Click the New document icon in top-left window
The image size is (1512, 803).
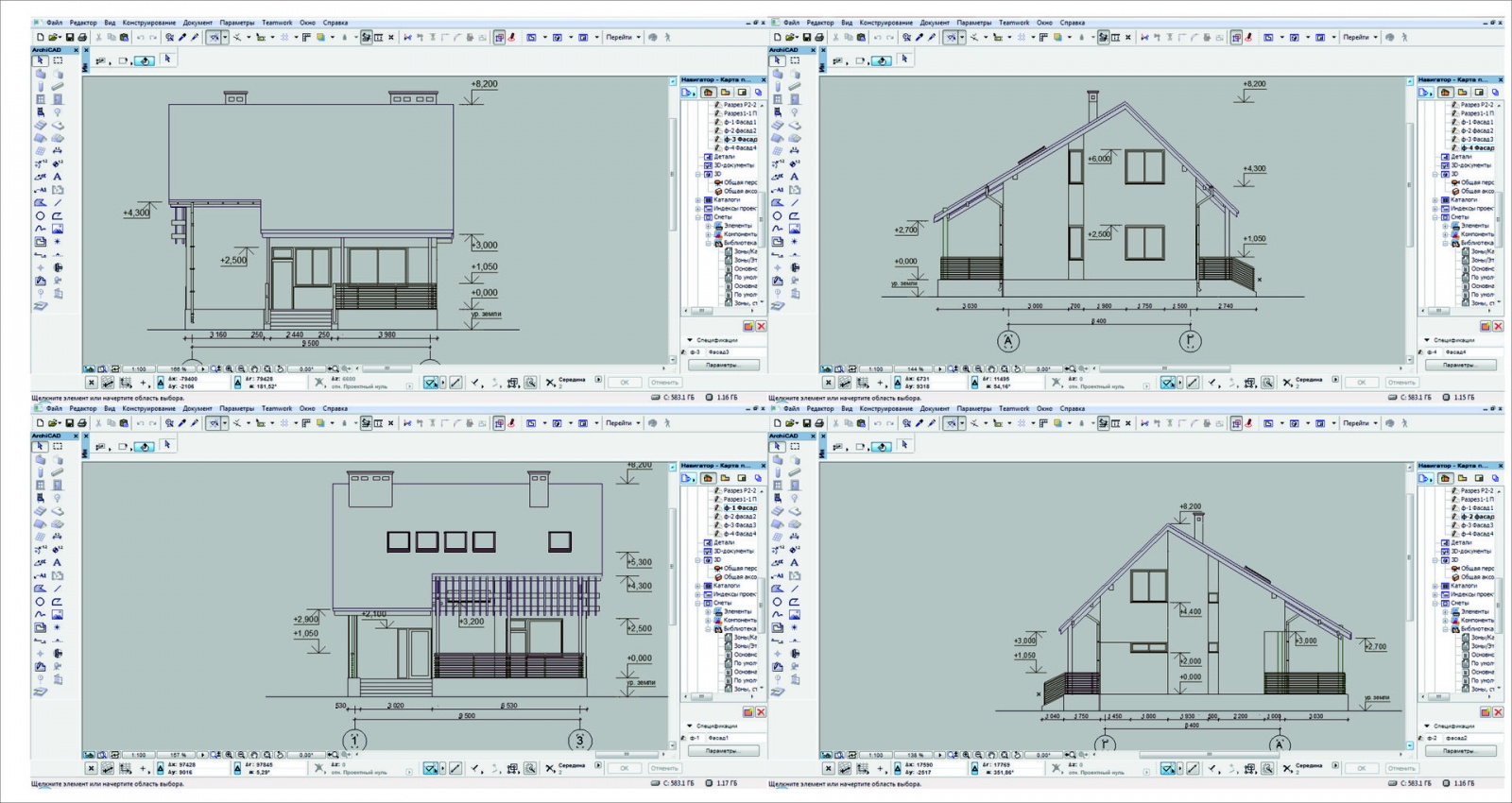pos(41,38)
